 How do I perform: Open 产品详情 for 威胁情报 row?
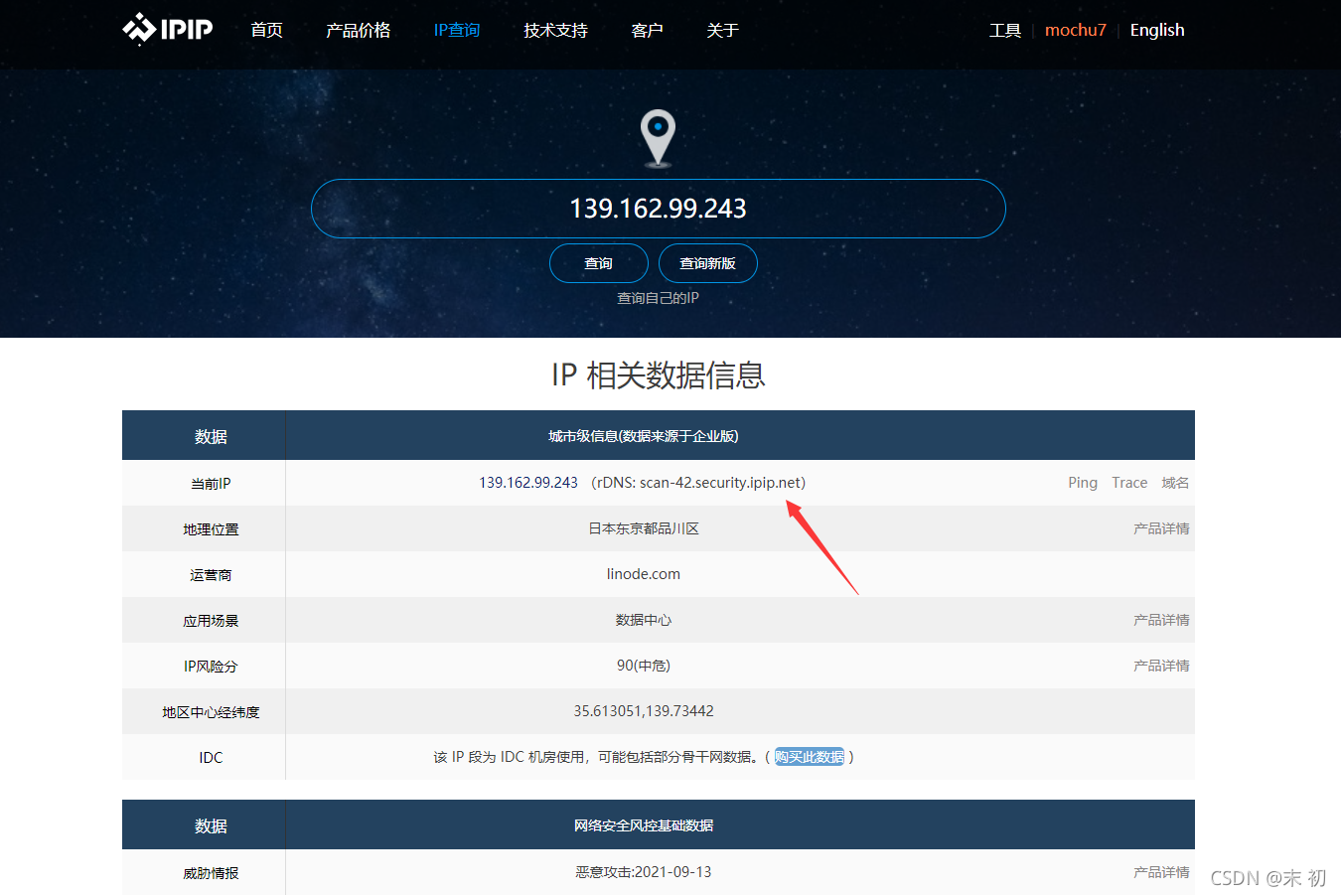1161,872
